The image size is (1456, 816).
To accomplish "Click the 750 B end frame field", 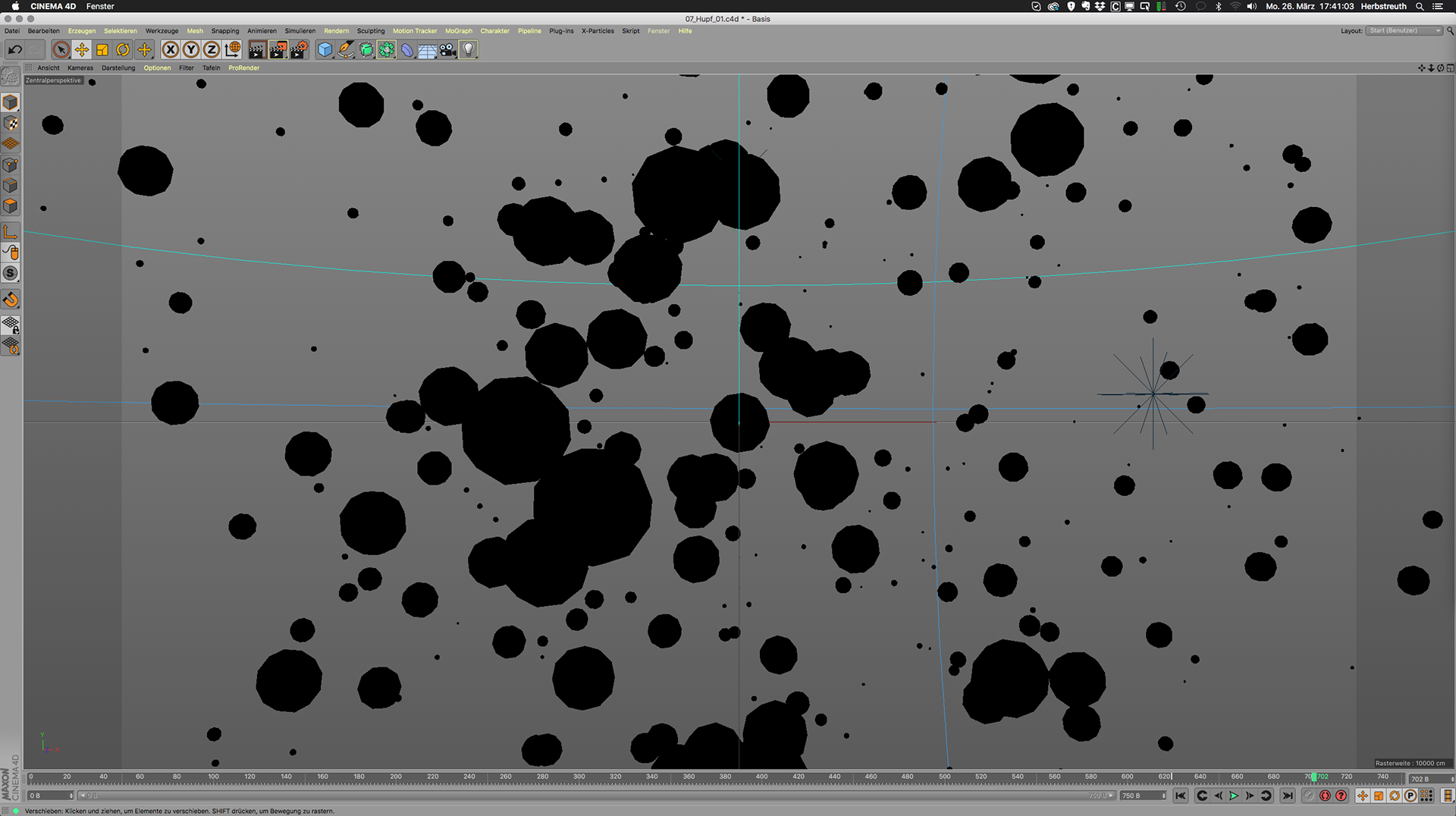I will pyautogui.click(x=1144, y=796).
